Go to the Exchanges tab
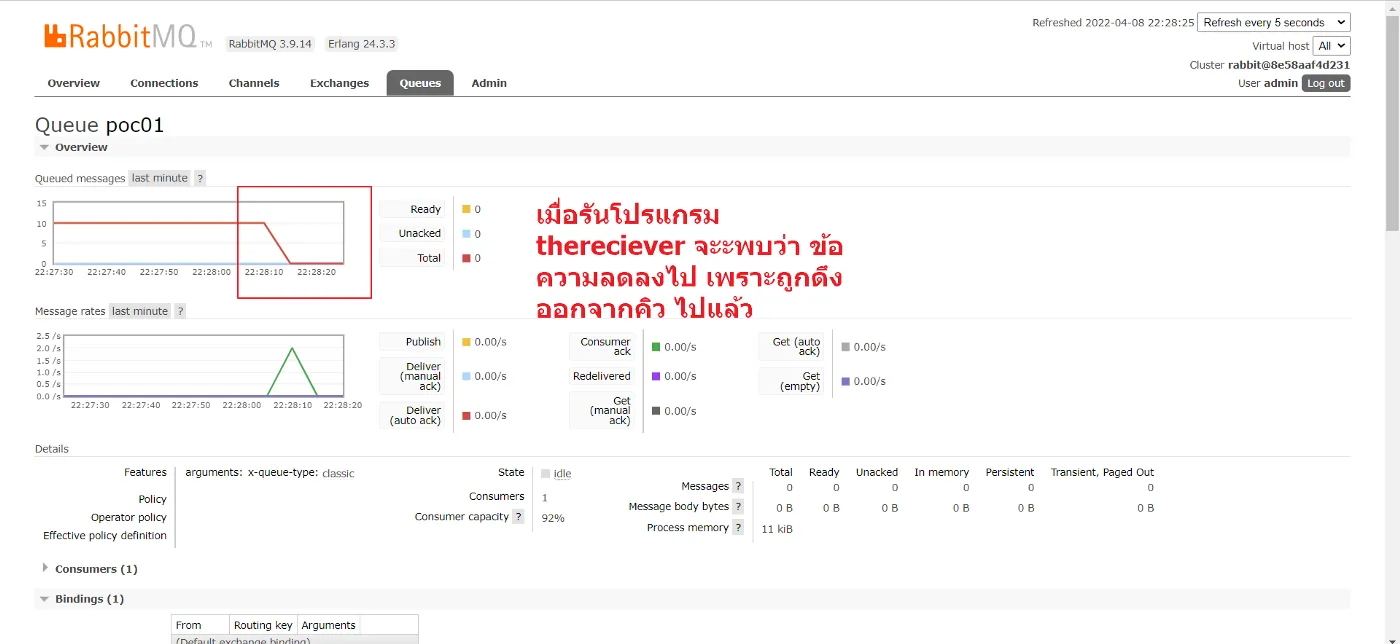1400x644 pixels. 339,83
